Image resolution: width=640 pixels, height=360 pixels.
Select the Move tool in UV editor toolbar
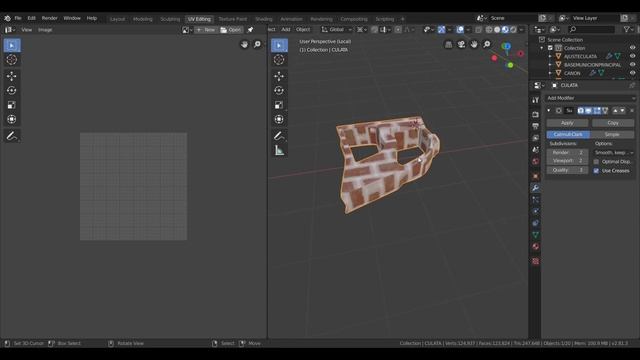pyautogui.click(x=11, y=76)
